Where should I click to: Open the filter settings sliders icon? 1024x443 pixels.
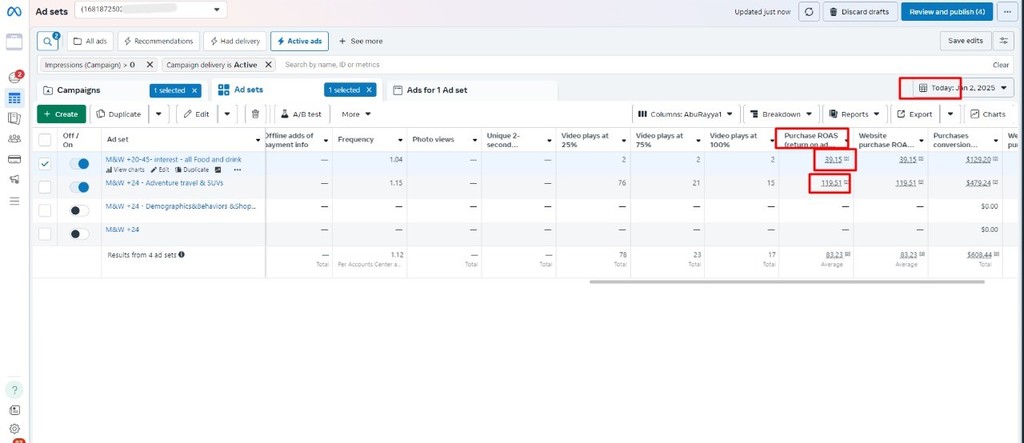(1003, 41)
